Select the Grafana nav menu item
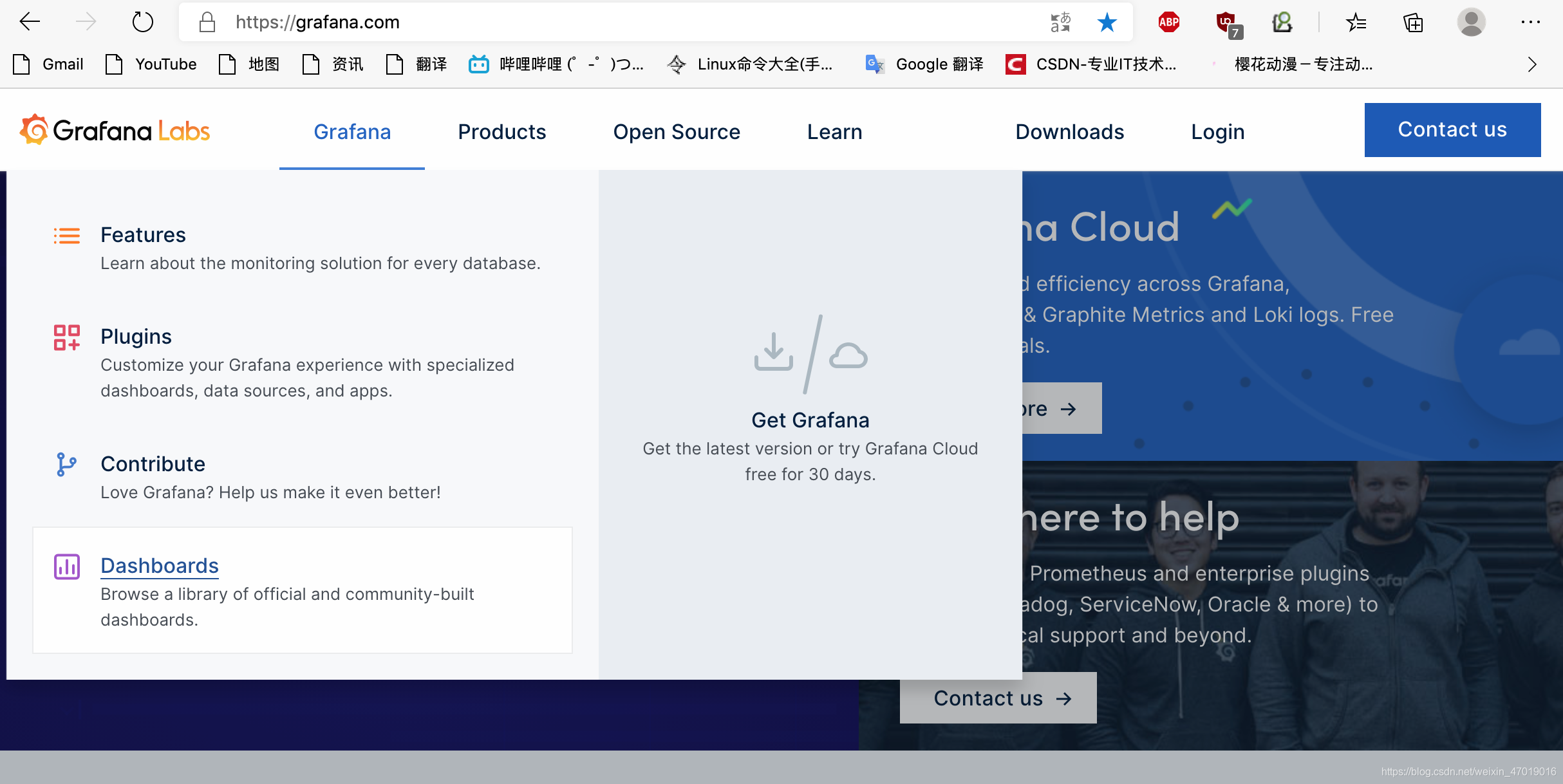1563x784 pixels. (x=352, y=131)
